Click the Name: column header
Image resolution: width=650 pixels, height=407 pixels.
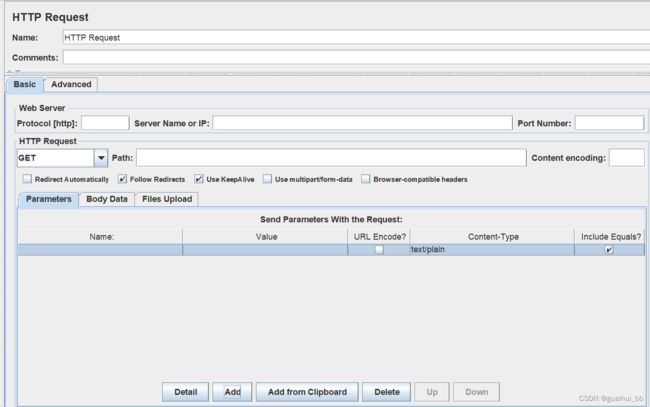click(x=100, y=237)
